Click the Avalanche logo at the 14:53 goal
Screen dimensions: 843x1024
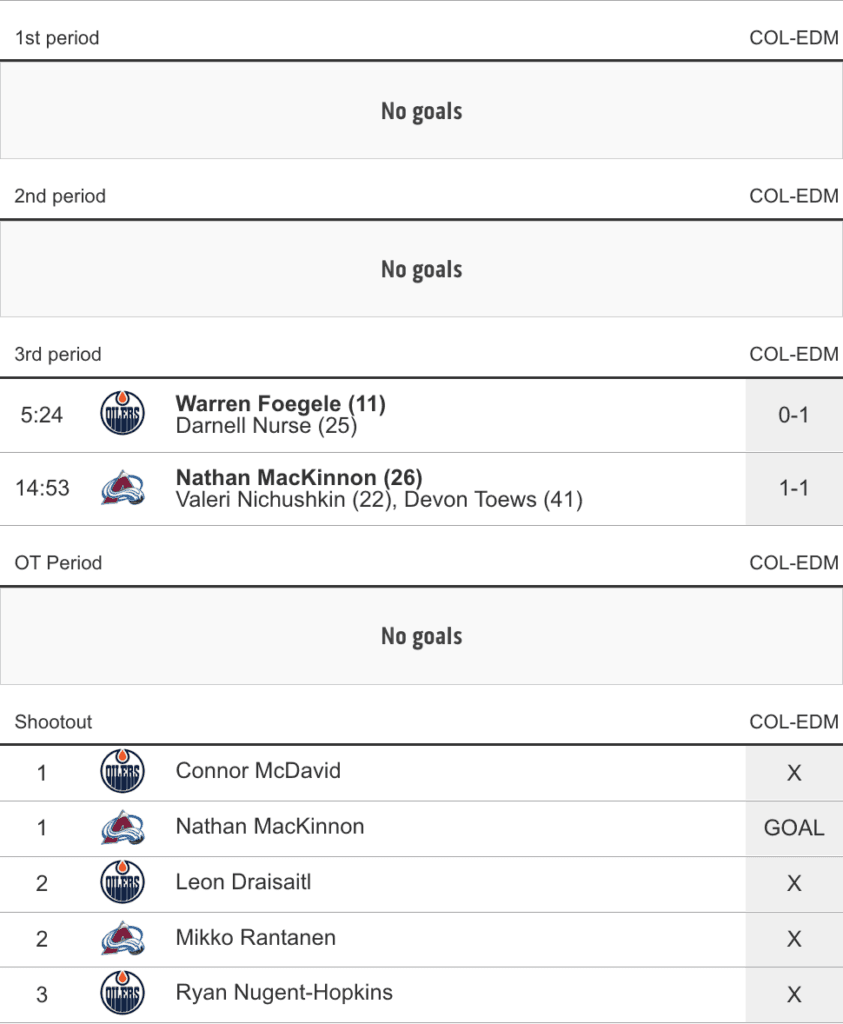[x=122, y=488]
